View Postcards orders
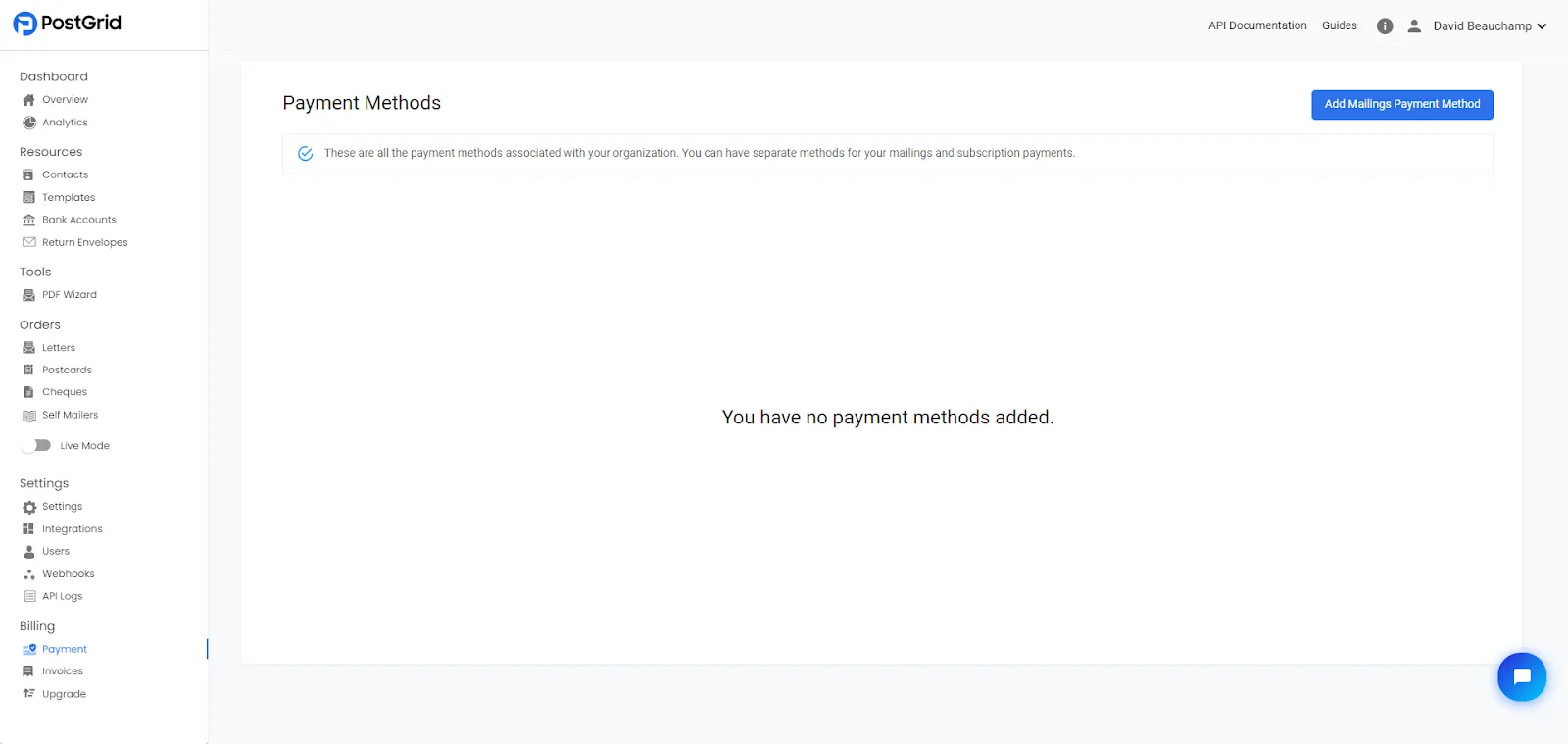This screenshot has height=744, width=1568. 67,370
